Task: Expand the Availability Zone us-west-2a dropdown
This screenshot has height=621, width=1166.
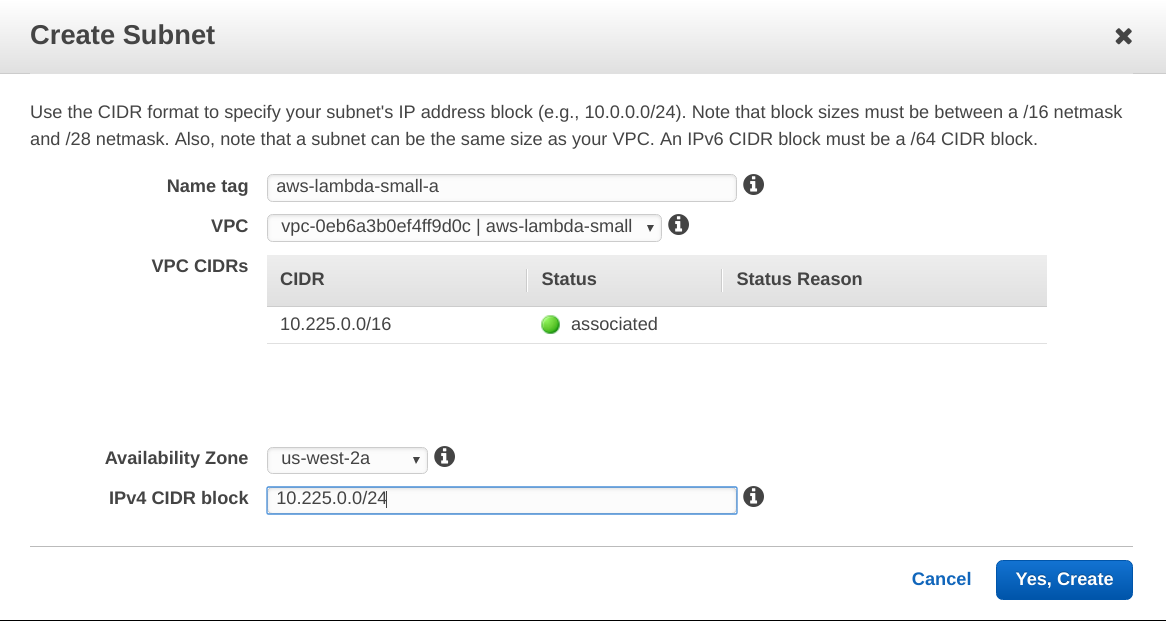Action: (347, 459)
